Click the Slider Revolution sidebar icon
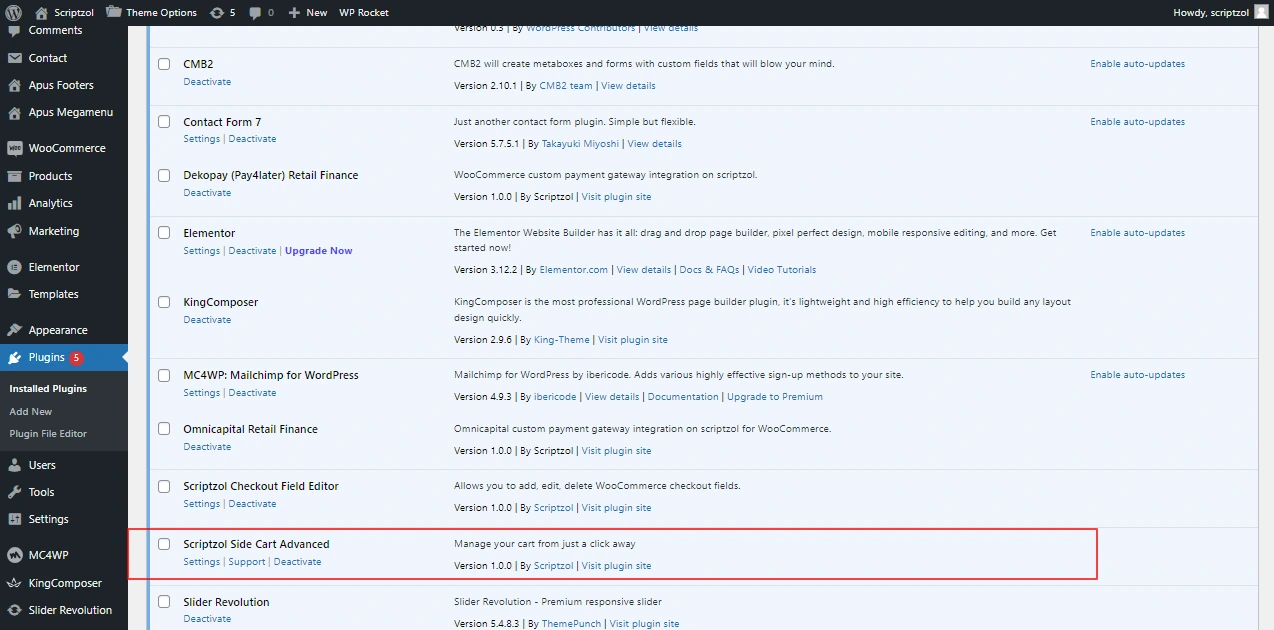This screenshot has width=1274, height=630. click(14, 610)
